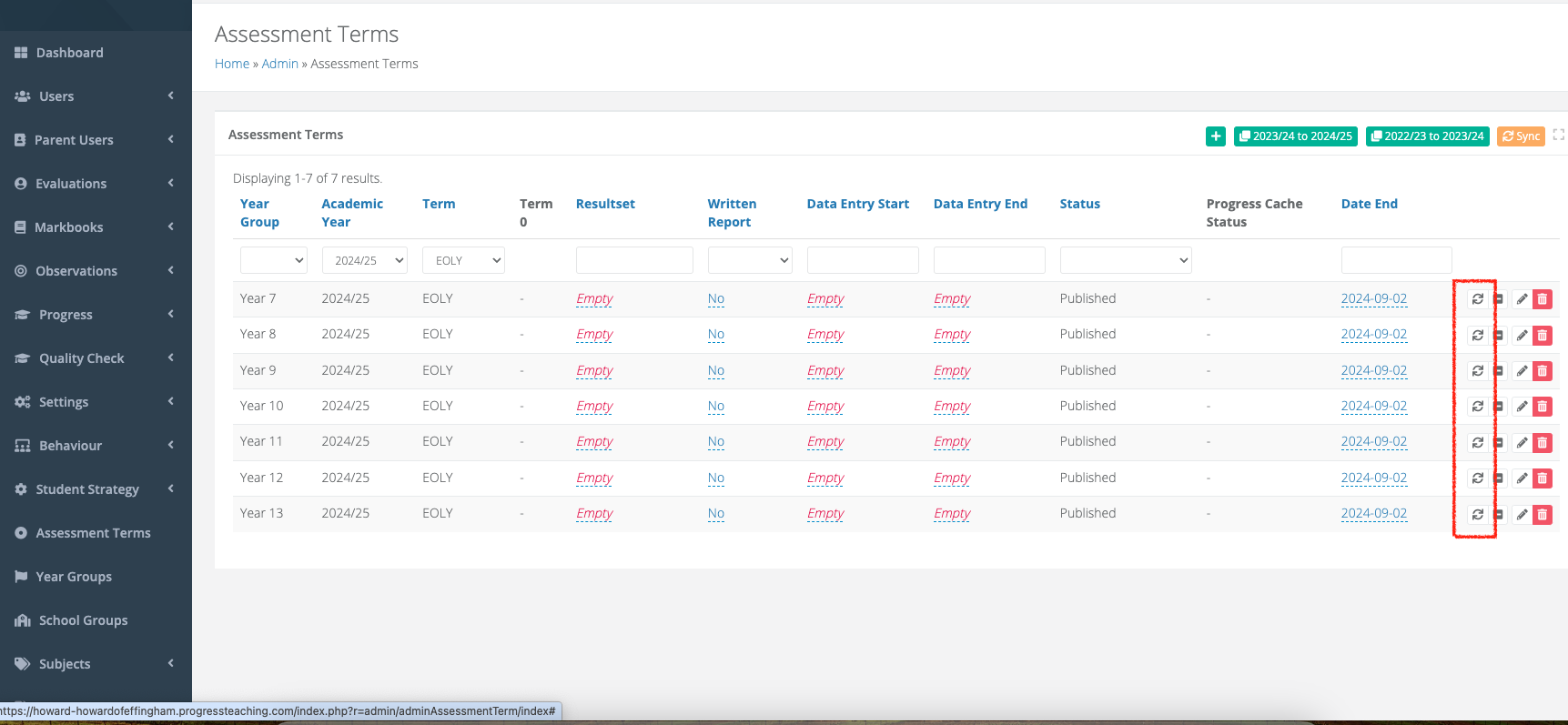Click the Behaviour icon in sidebar
The width and height of the screenshot is (1568, 725).
[x=23, y=446]
